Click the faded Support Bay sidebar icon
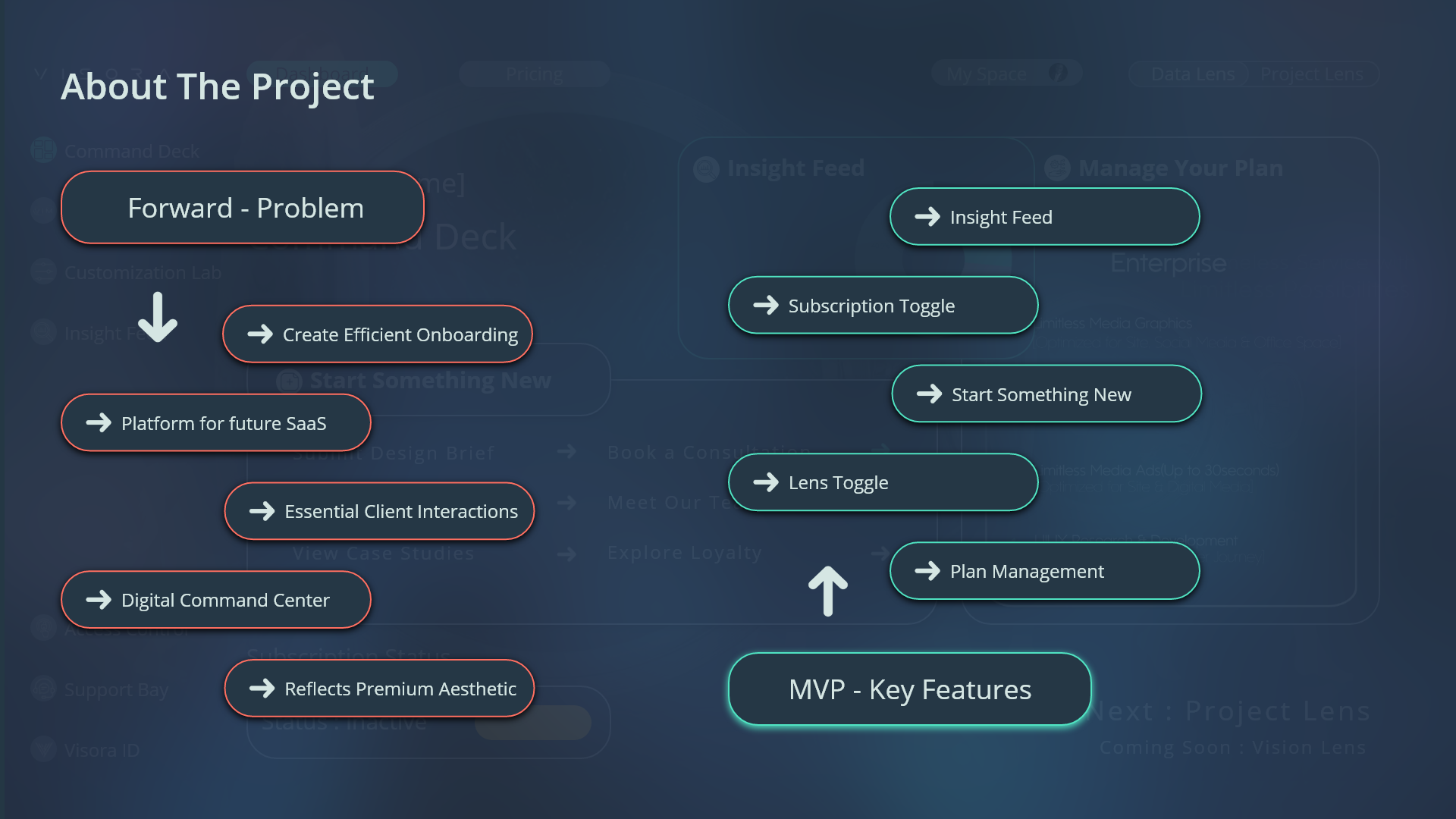The height and width of the screenshot is (819, 1456). [44, 689]
